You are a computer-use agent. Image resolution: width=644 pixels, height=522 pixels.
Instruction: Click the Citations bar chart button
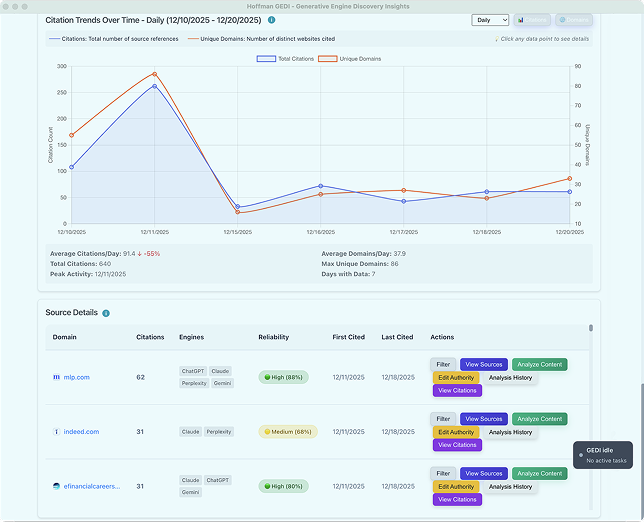[x=533, y=19]
